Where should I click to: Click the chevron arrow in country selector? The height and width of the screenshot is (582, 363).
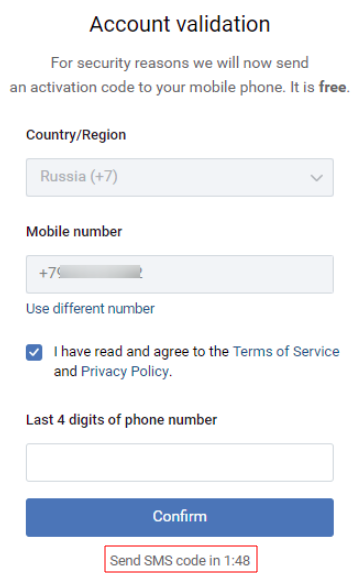point(316,178)
